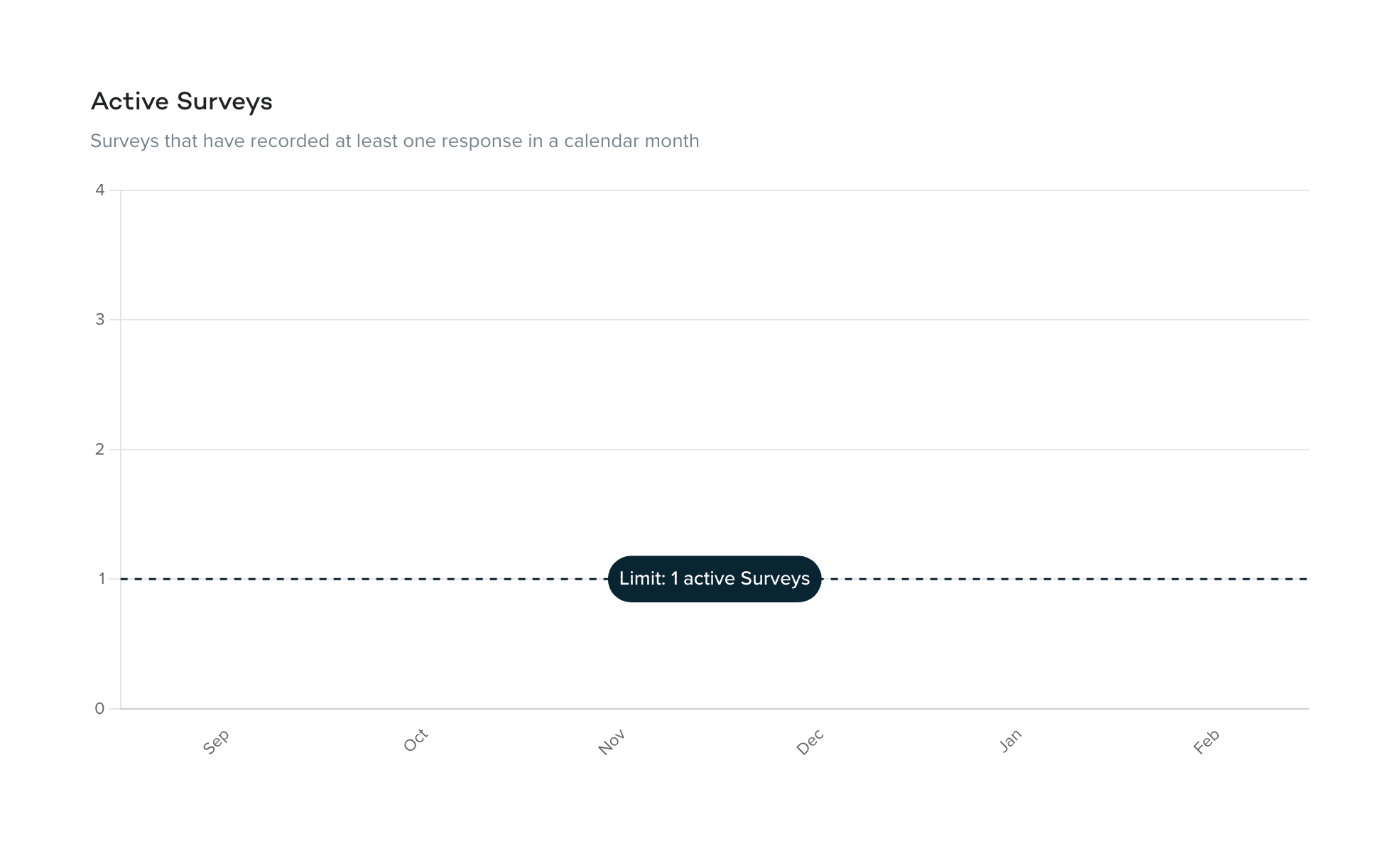
Task: Click the y-axis value 0
Action: 100,708
